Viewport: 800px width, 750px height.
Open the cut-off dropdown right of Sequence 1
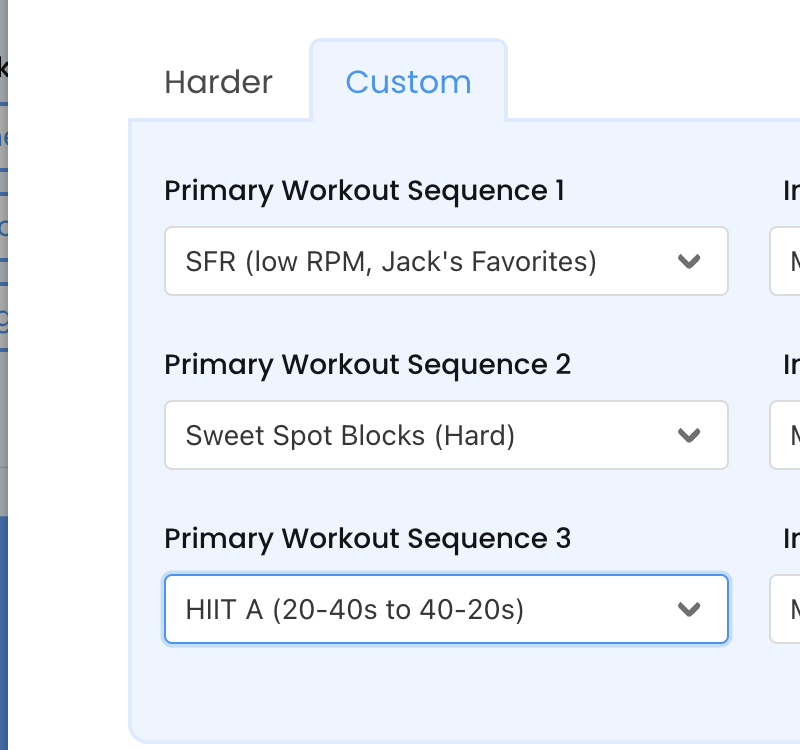tap(787, 262)
